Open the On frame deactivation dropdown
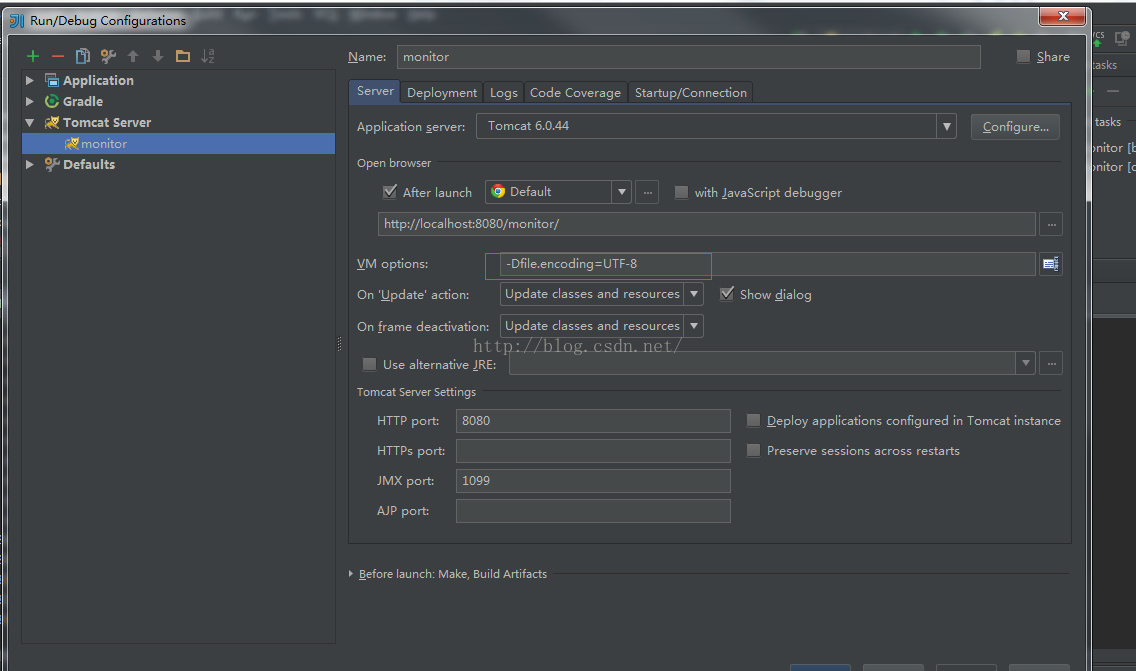 pyautogui.click(x=694, y=326)
